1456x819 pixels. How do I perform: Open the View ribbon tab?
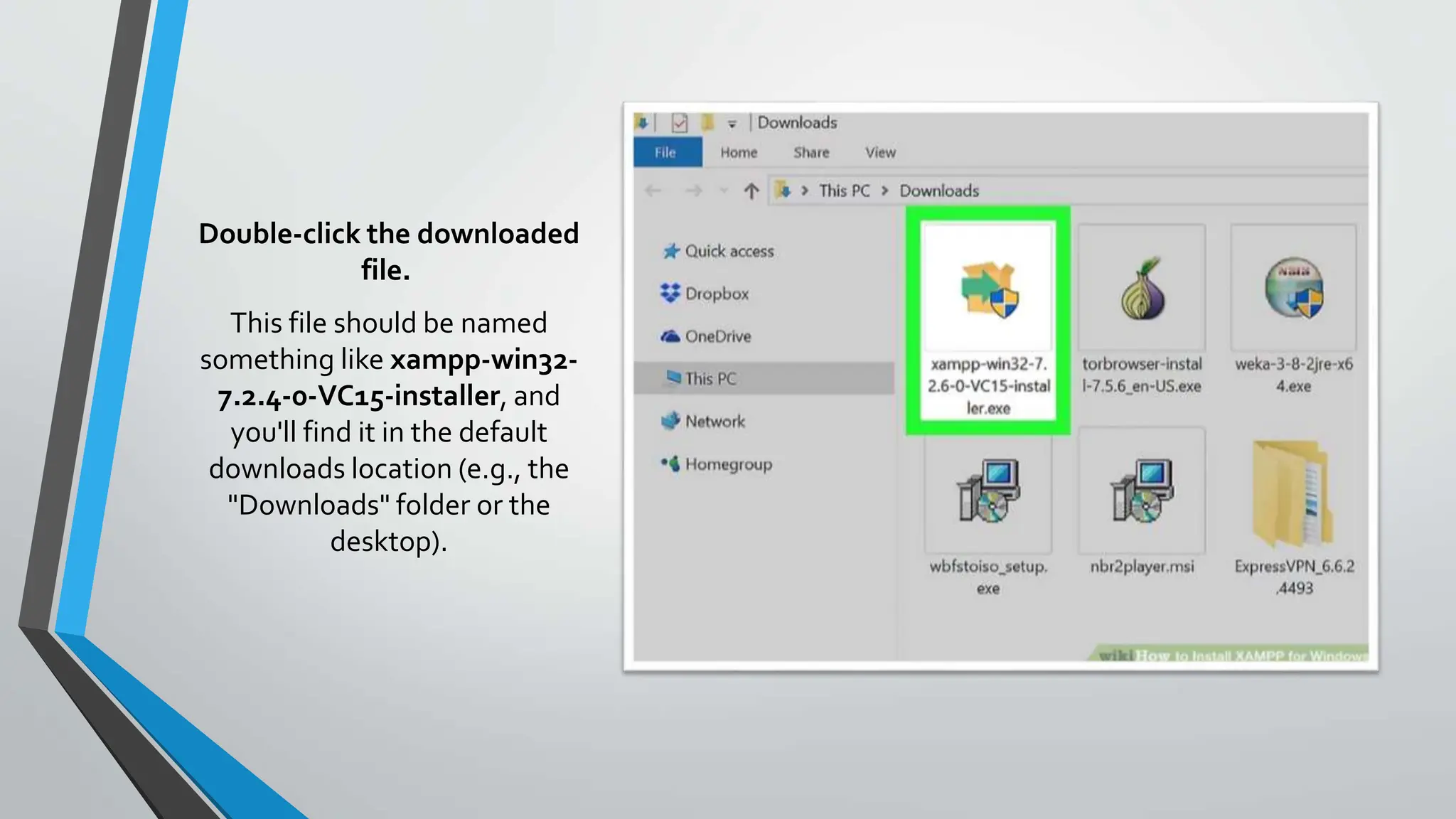pyautogui.click(x=880, y=152)
